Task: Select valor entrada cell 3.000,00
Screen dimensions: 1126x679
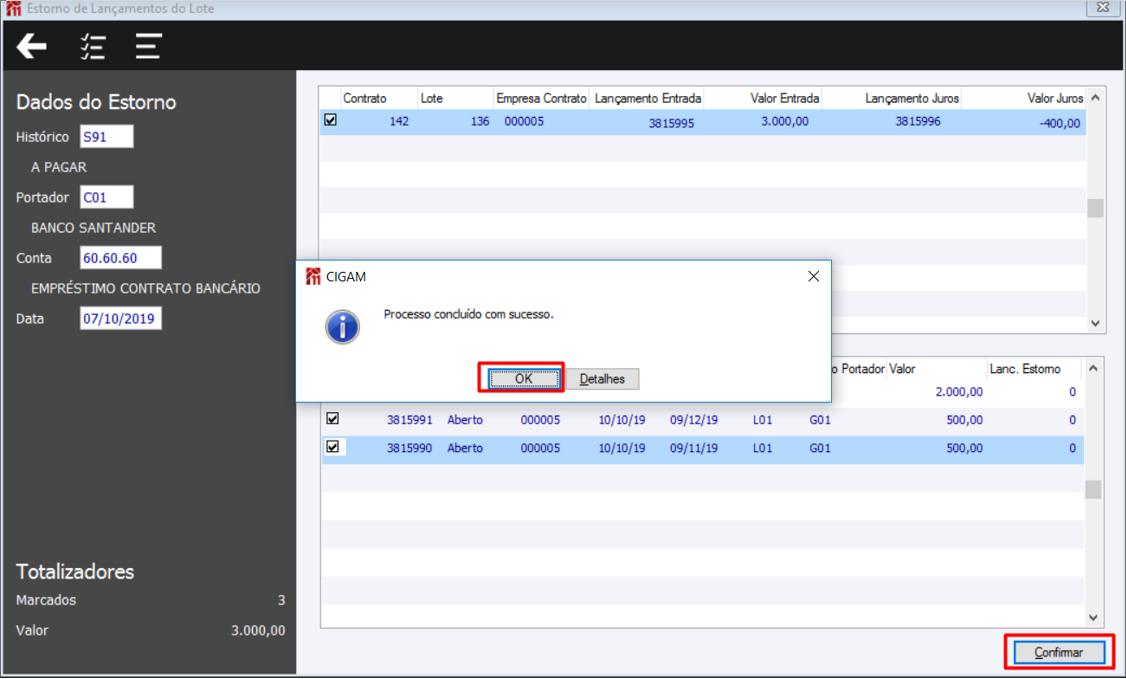Action: [x=785, y=121]
